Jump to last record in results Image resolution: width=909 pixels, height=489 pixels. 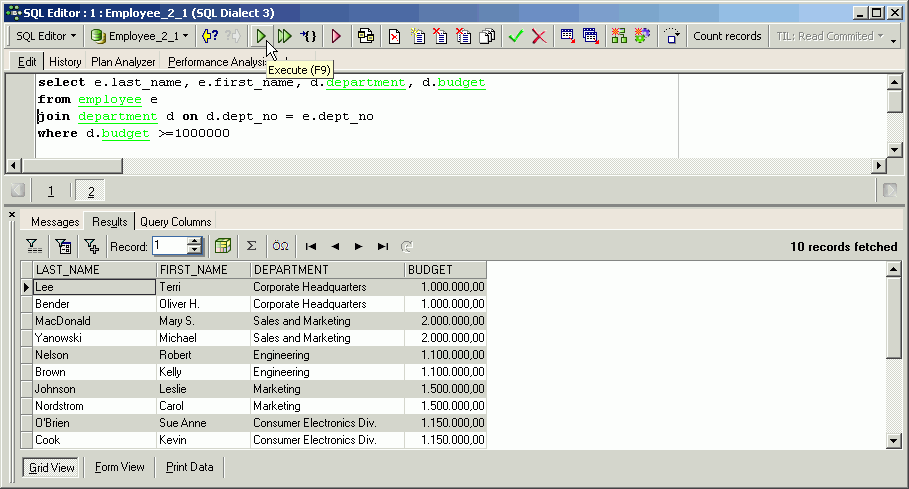point(383,246)
